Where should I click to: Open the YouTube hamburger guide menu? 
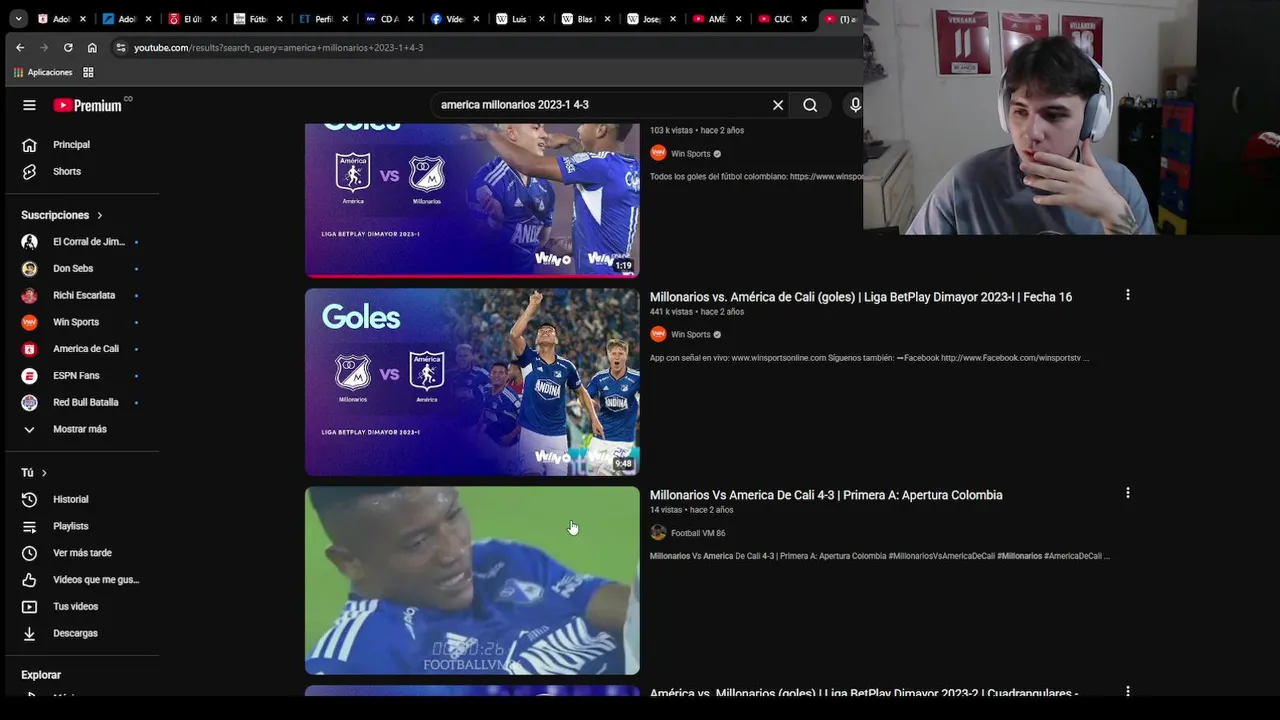coord(29,105)
